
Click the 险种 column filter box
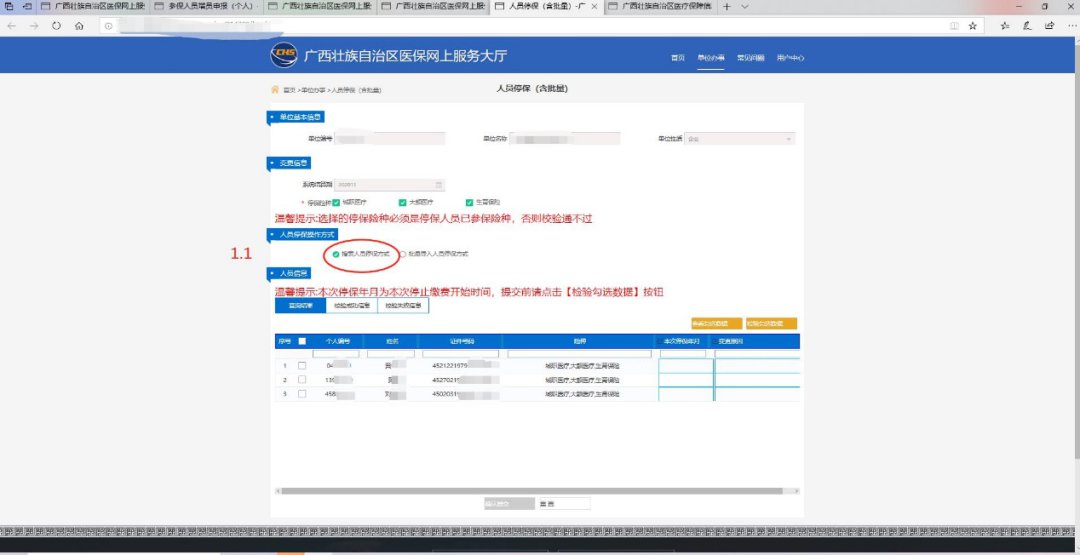click(x=579, y=354)
